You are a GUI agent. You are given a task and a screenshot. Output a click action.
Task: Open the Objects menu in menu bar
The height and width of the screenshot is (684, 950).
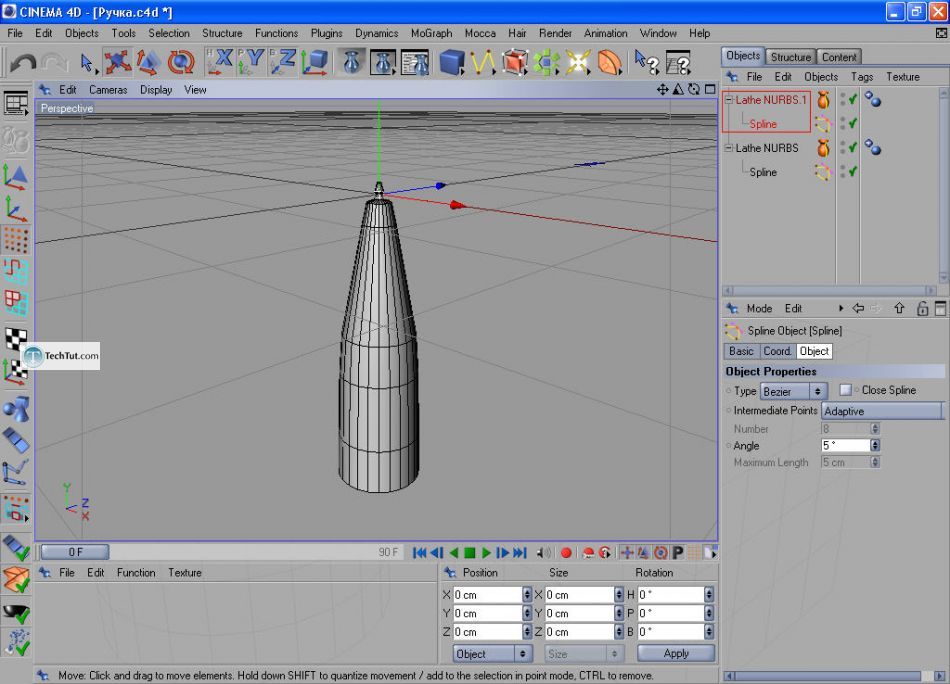click(x=81, y=33)
